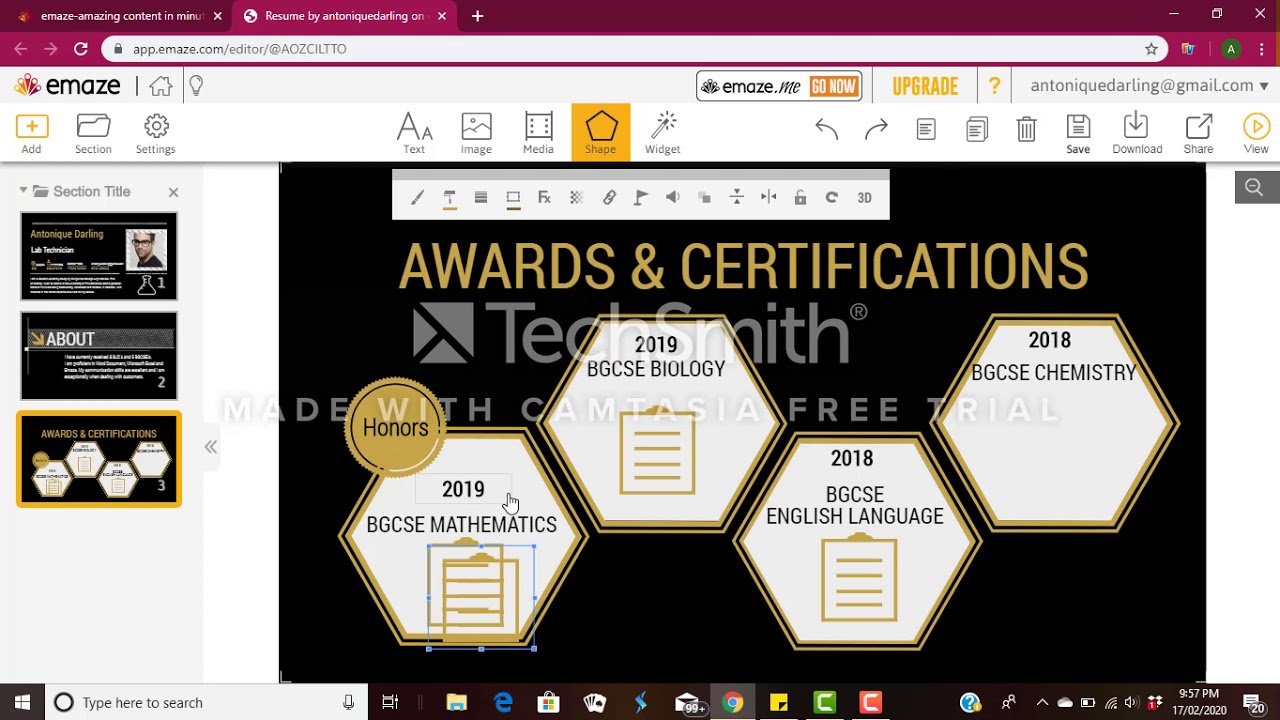This screenshot has height=720, width=1280.
Task: Undo the last action
Action: [x=826, y=129]
